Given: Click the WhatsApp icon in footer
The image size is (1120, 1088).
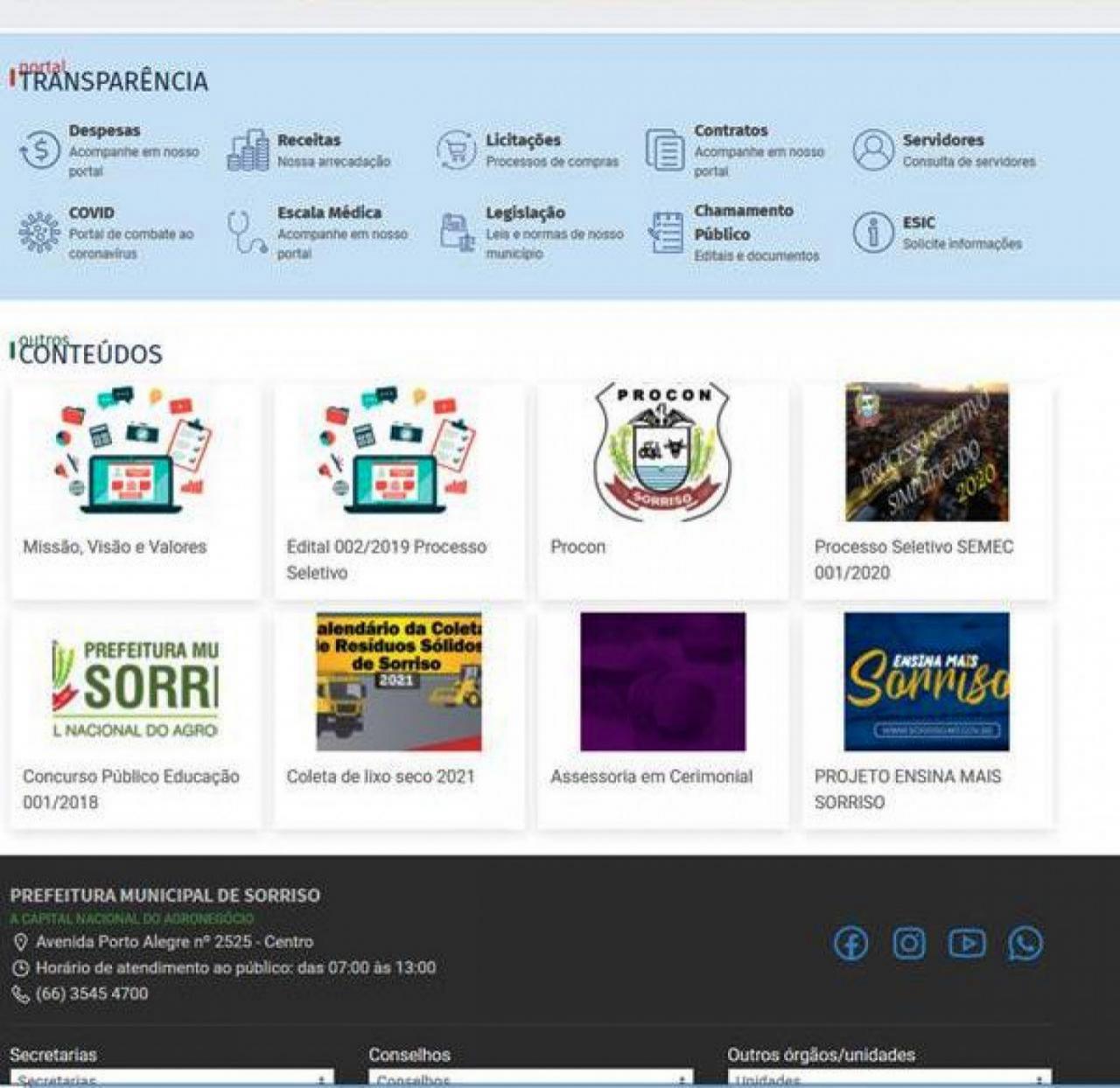Looking at the screenshot, I should point(1025,944).
